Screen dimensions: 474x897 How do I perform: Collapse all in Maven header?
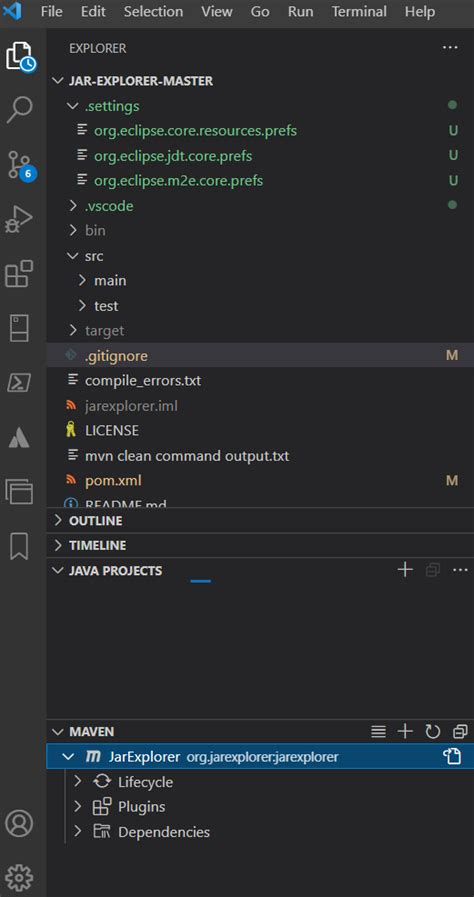(460, 732)
